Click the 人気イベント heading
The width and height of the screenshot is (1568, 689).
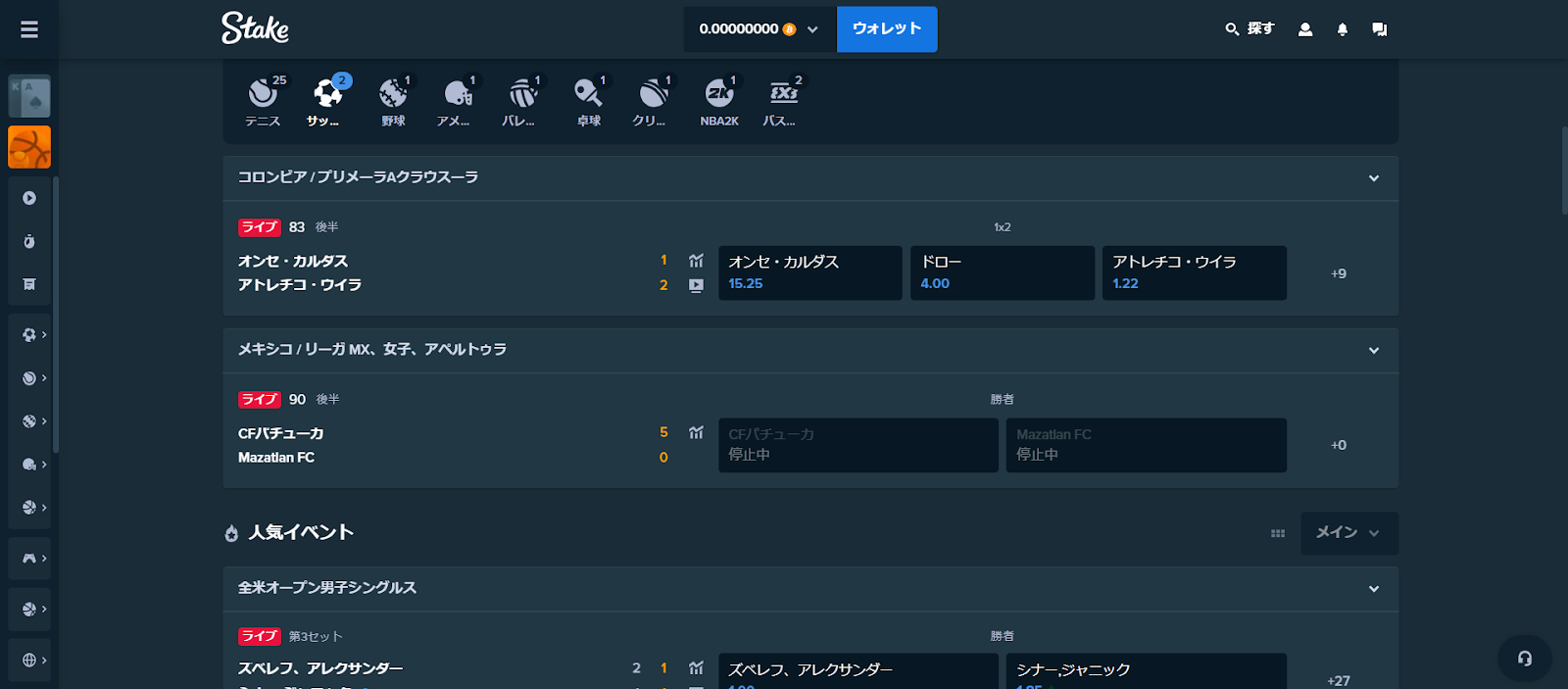(x=301, y=532)
